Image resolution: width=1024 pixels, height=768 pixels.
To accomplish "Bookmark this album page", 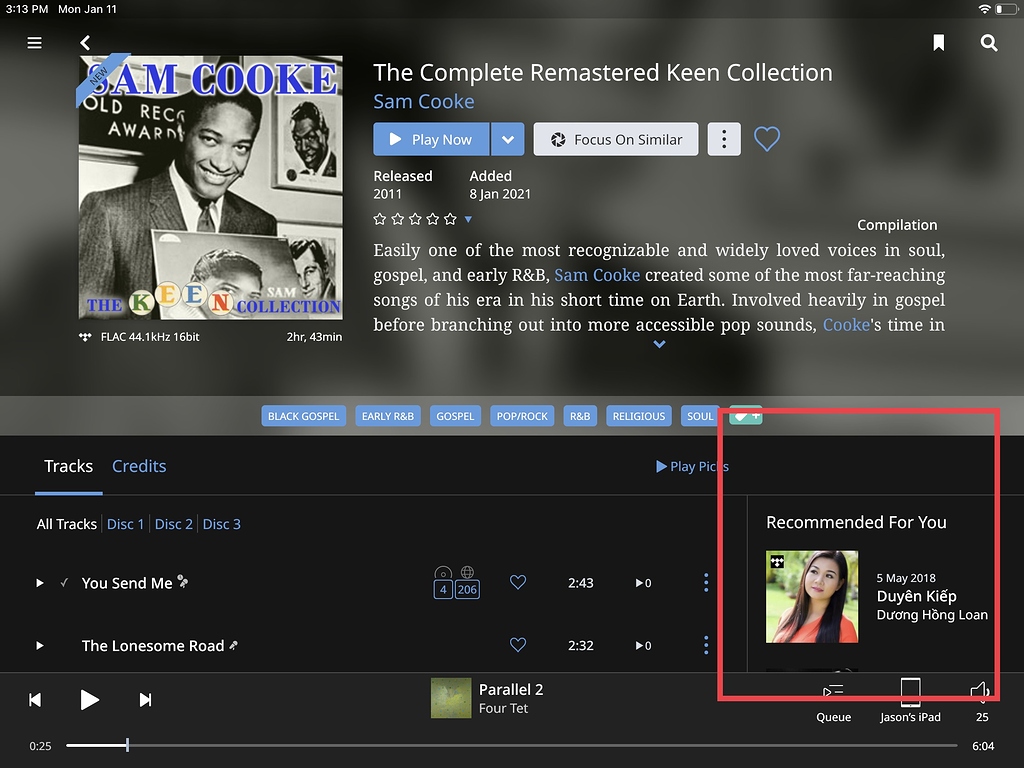I will (938, 43).
